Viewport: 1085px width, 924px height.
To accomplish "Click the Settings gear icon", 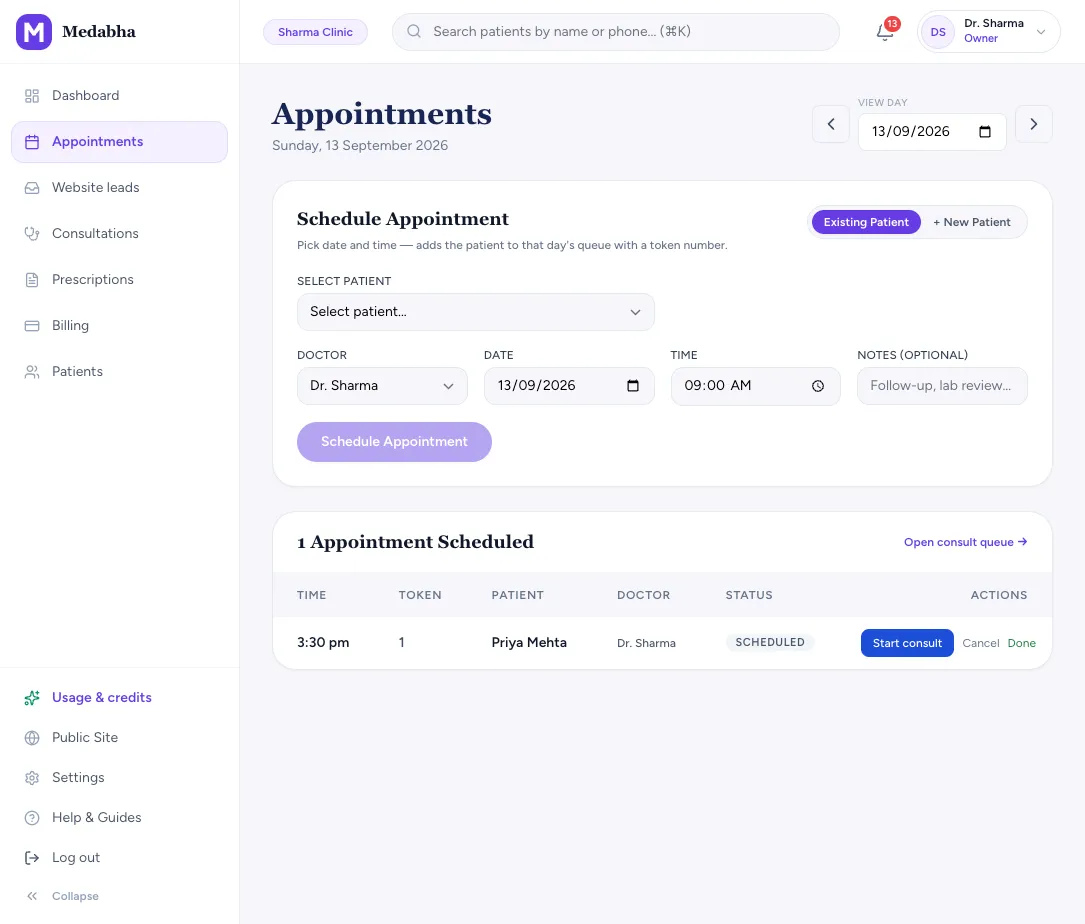I will [x=32, y=778].
